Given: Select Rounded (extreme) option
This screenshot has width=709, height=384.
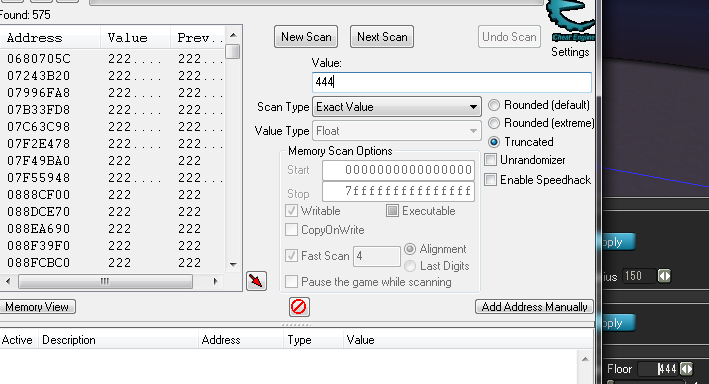Looking at the screenshot, I should [494, 123].
